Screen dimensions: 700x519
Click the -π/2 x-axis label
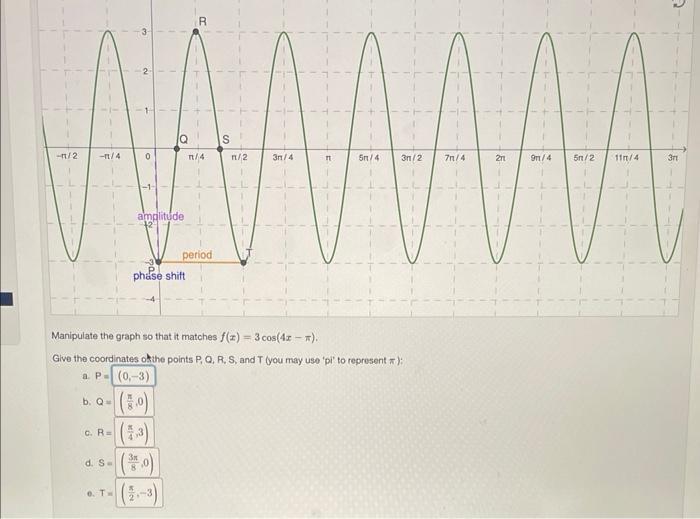point(67,156)
